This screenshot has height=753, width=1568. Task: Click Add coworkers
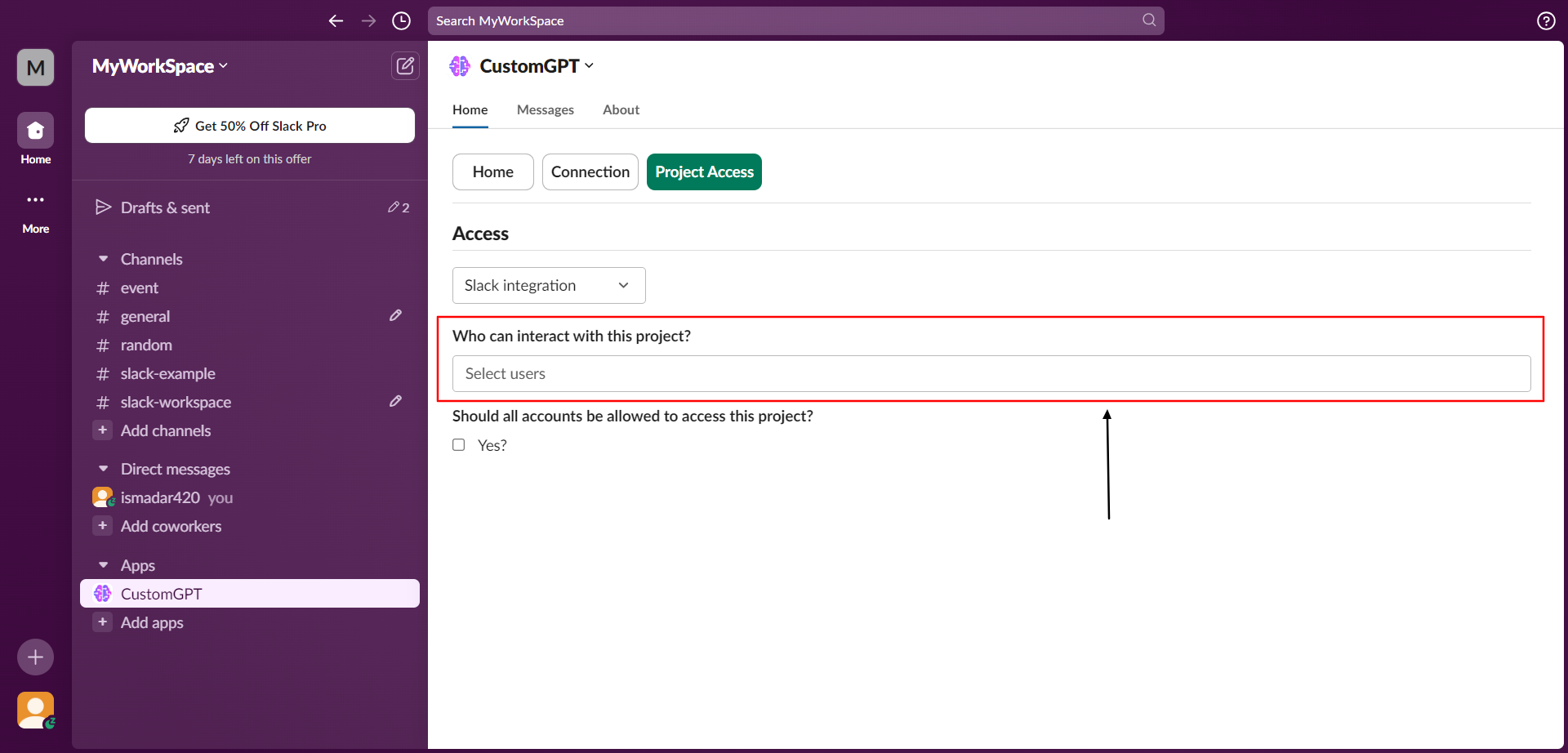coord(250,526)
